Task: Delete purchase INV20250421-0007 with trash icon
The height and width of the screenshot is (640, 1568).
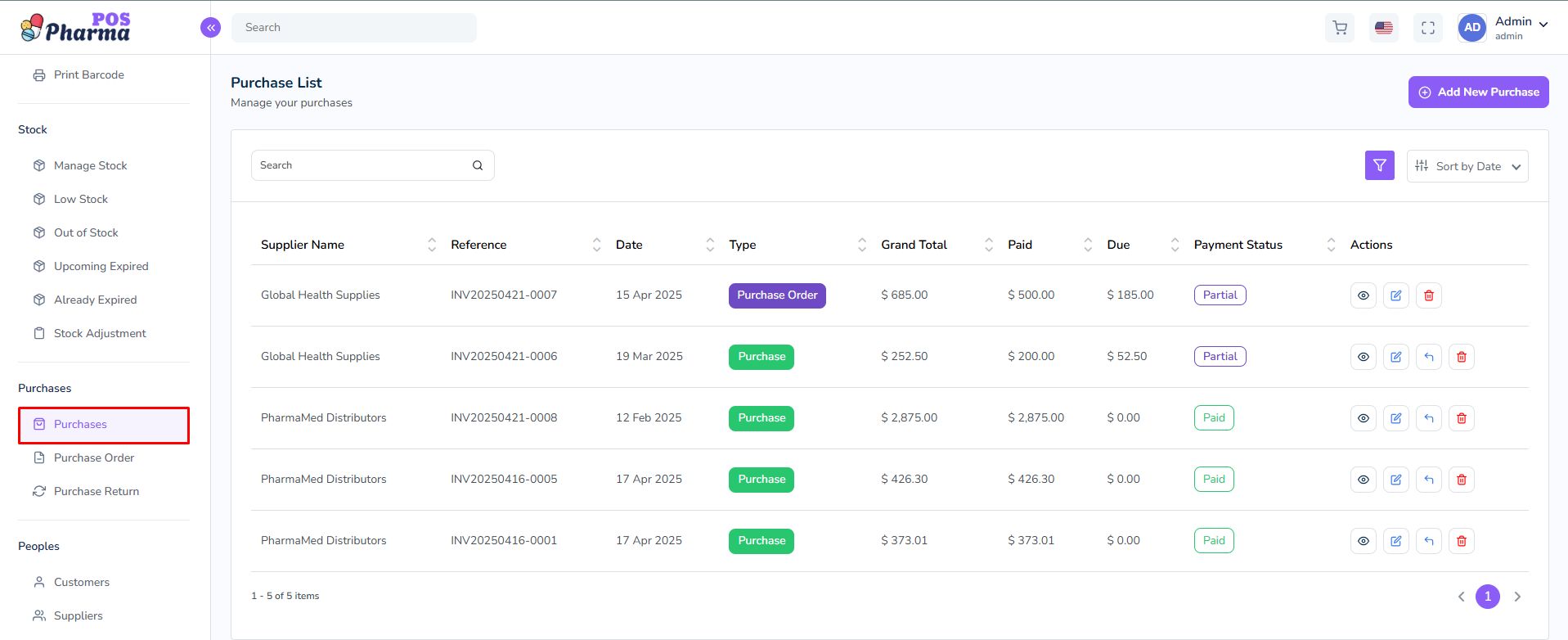Action: [x=1429, y=295]
